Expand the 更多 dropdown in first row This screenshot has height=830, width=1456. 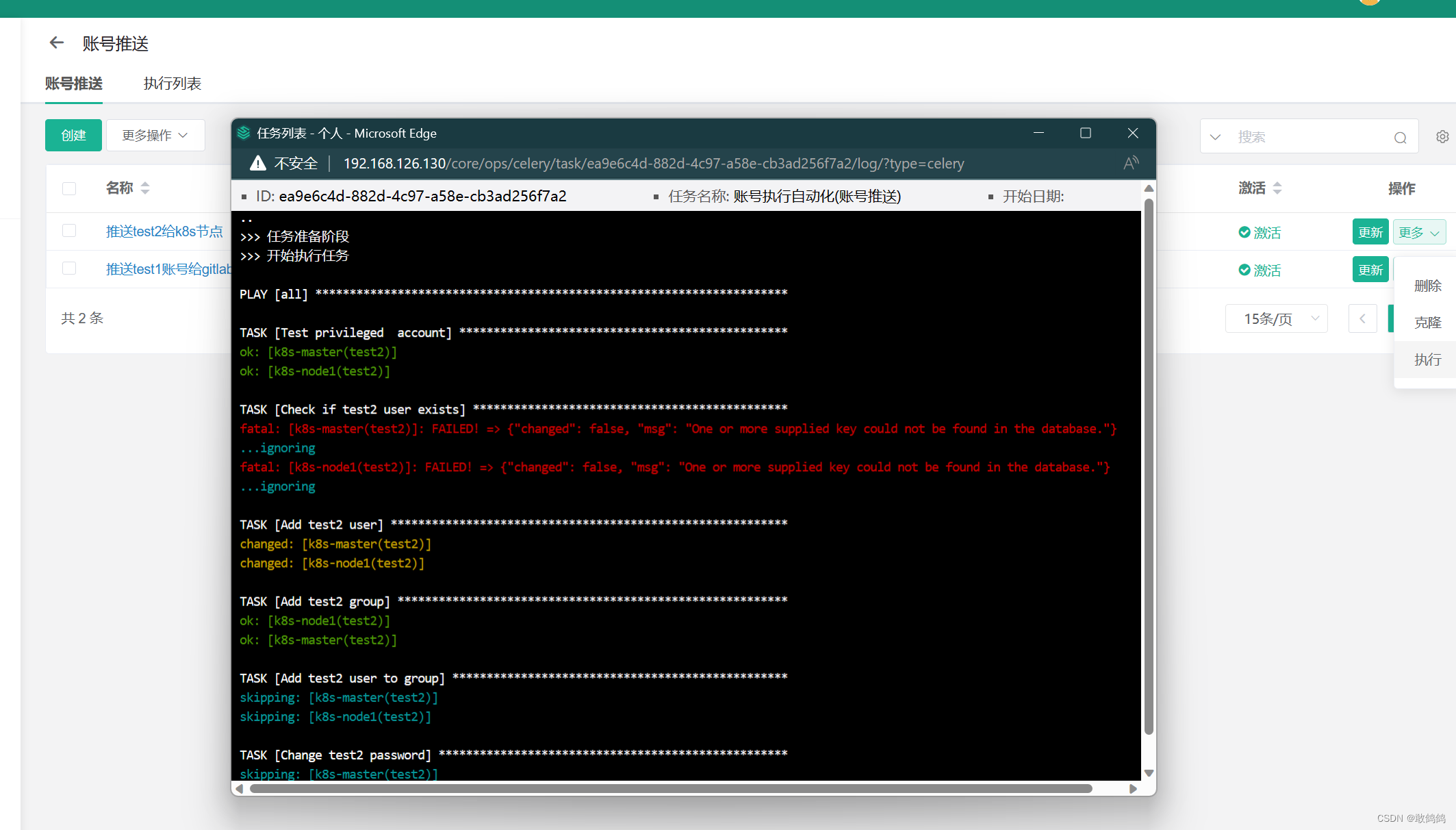coord(1419,232)
